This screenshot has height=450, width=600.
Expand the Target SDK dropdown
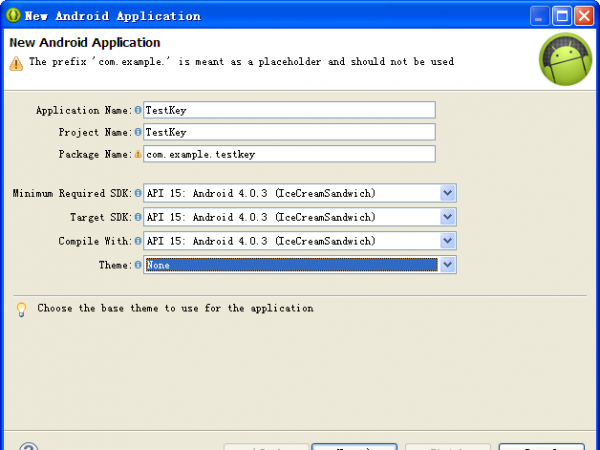point(448,217)
